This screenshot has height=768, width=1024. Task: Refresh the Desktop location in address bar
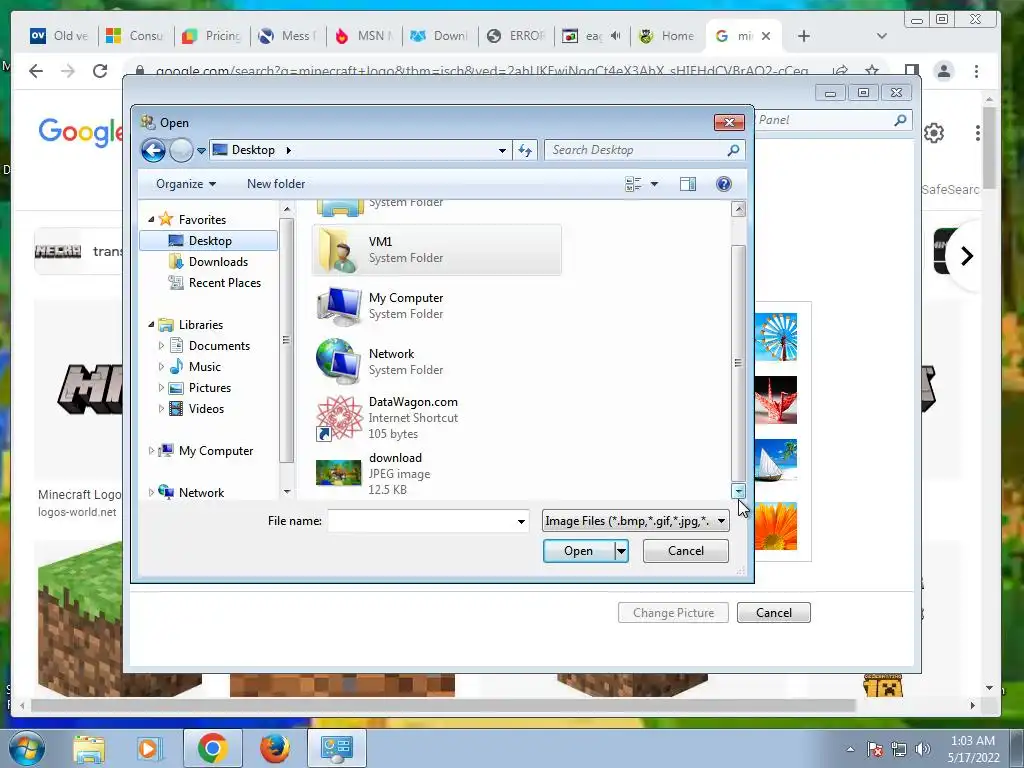[x=525, y=151]
